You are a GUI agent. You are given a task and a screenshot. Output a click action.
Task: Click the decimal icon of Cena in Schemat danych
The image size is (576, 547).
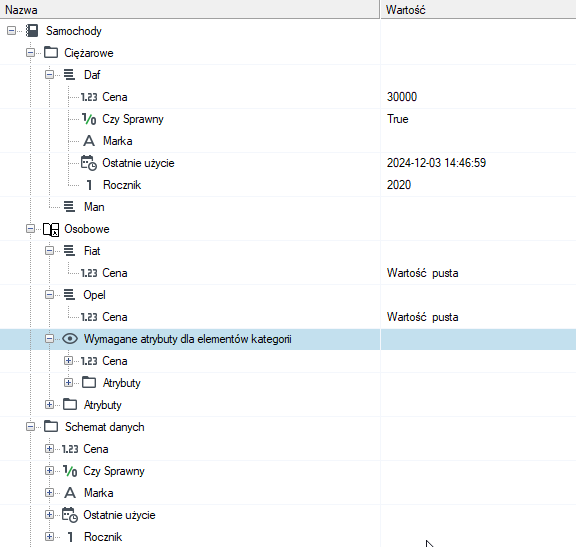[x=70, y=449]
